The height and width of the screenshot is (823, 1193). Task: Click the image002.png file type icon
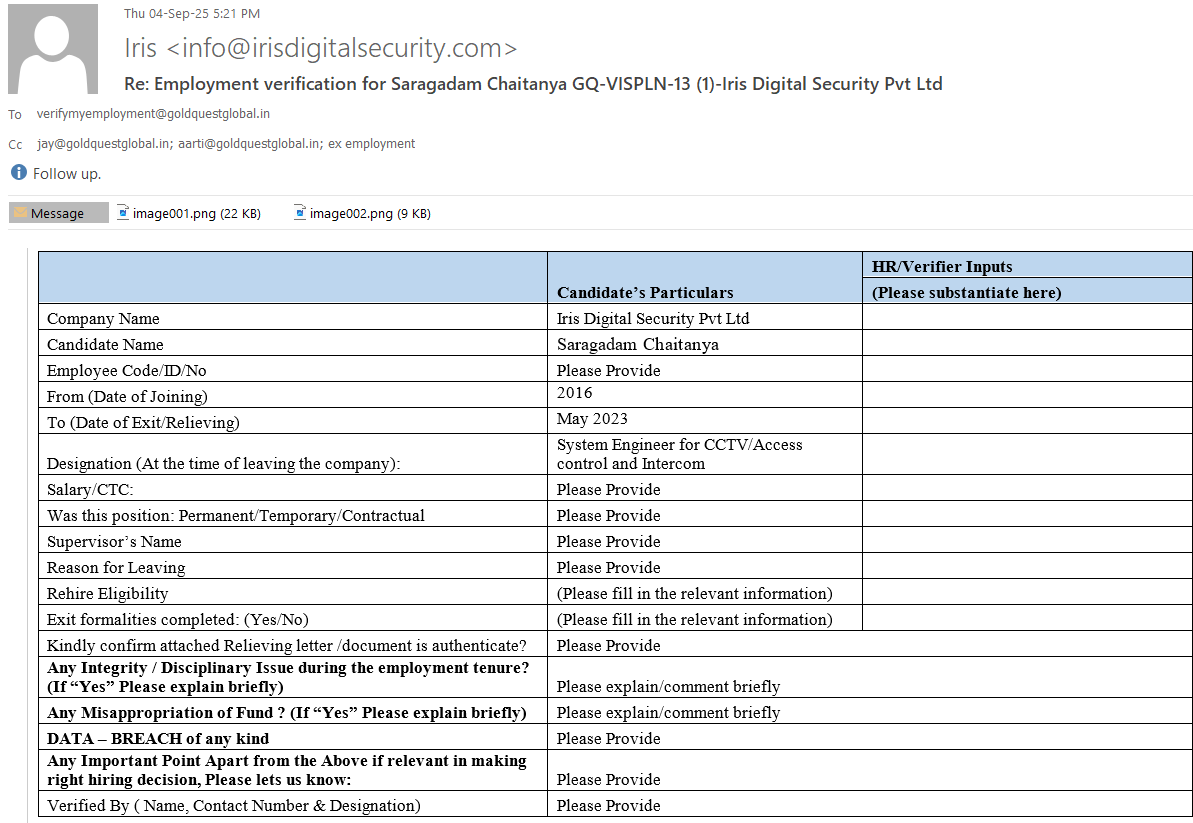(300, 213)
